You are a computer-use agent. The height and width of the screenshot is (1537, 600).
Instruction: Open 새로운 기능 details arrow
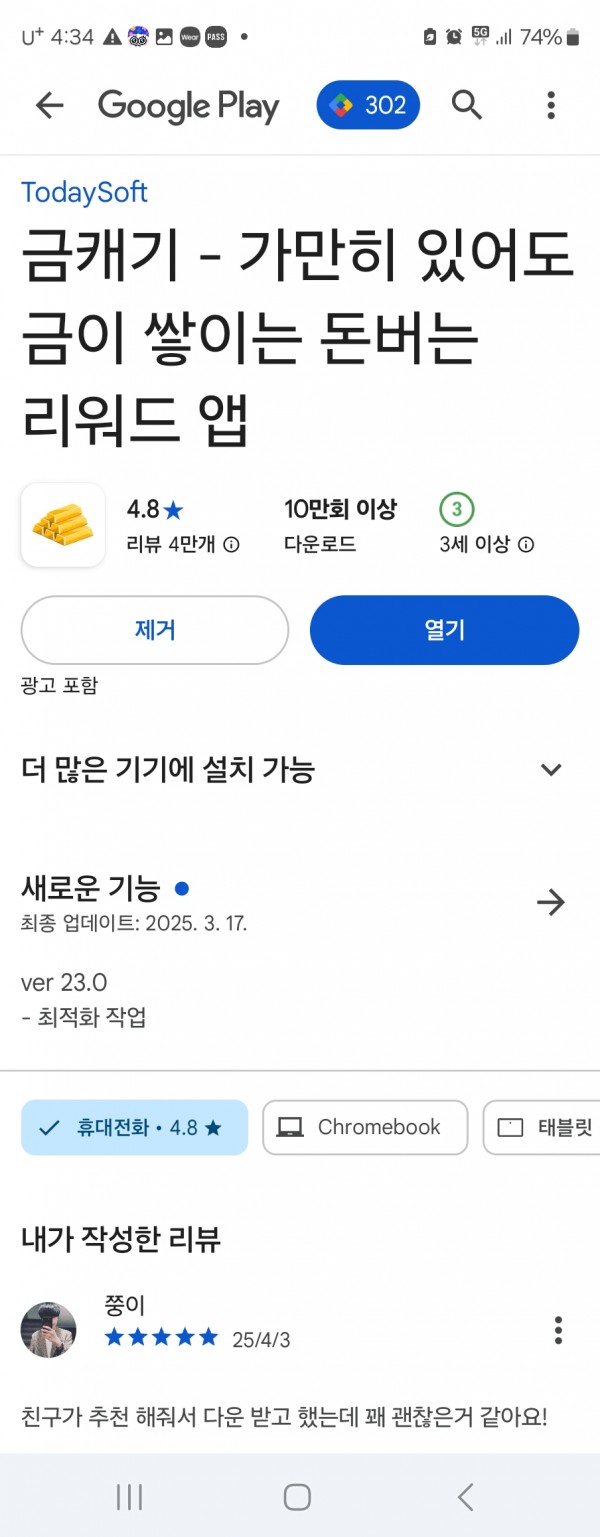[x=551, y=902]
